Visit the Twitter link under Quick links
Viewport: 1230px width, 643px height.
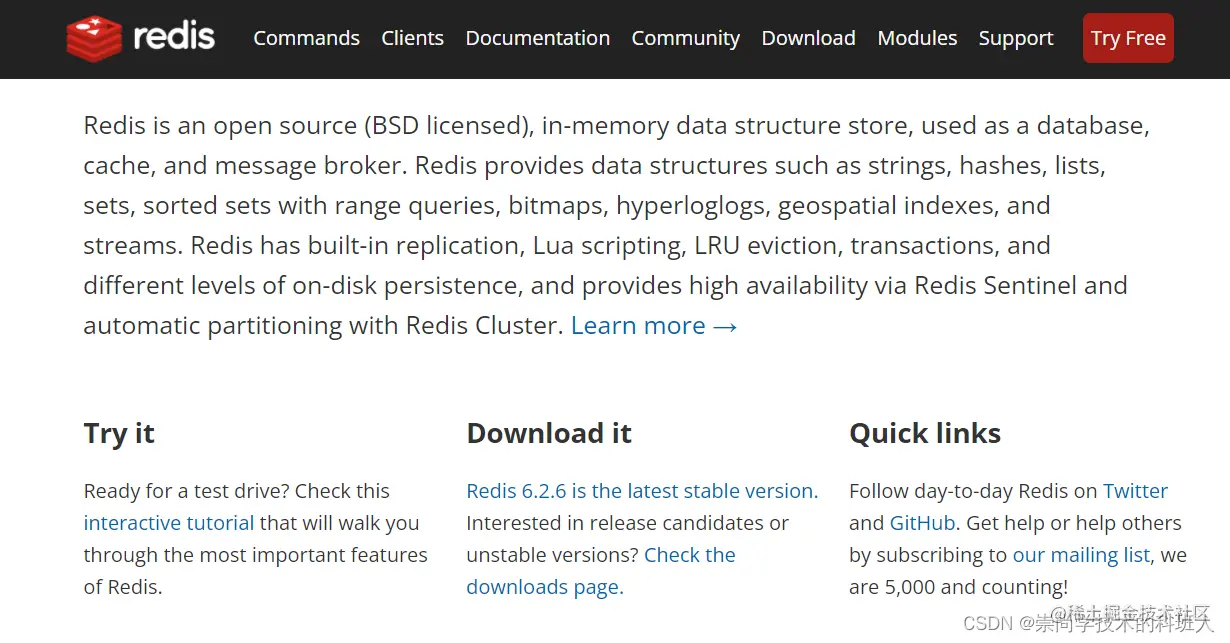(x=1135, y=491)
